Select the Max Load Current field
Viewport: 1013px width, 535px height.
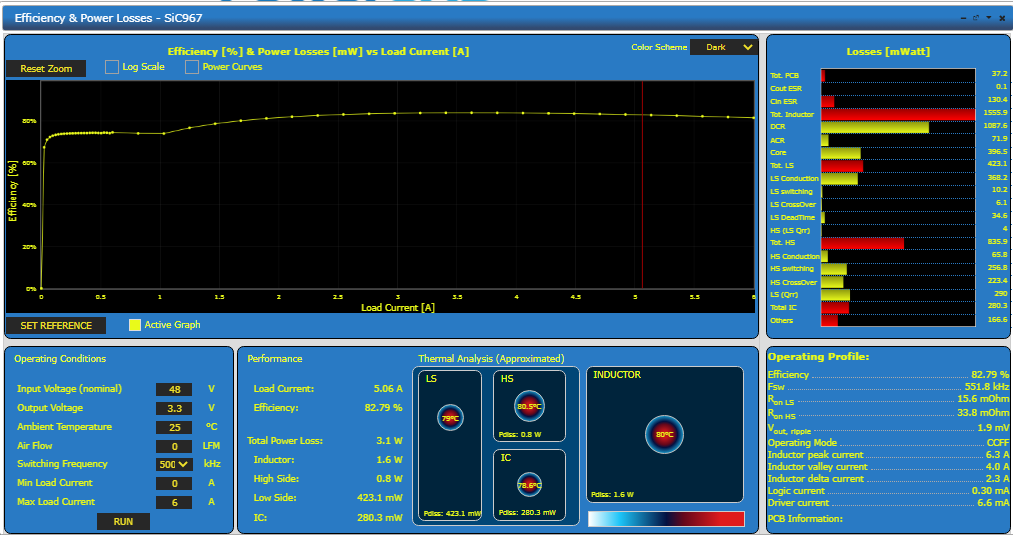click(174, 502)
